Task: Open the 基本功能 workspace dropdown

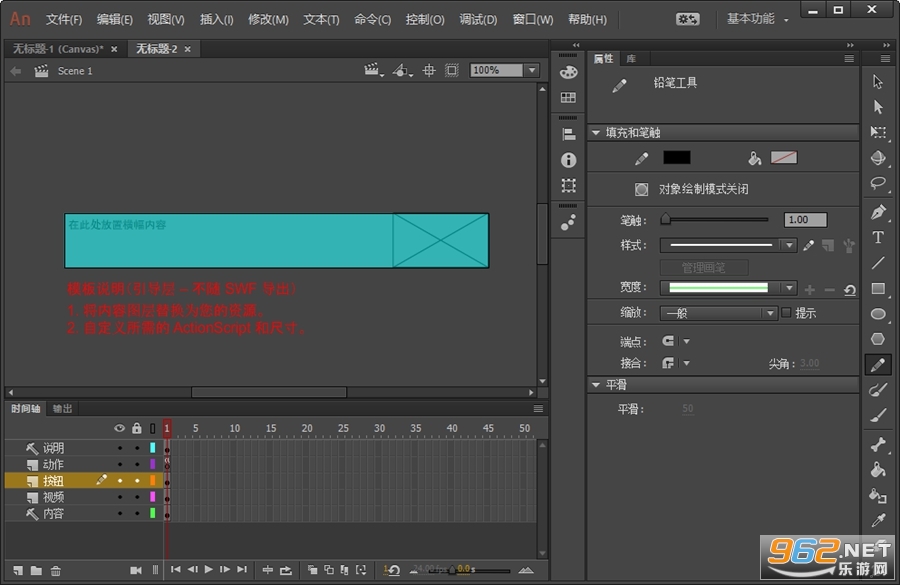Action: [x=758, y=19]
